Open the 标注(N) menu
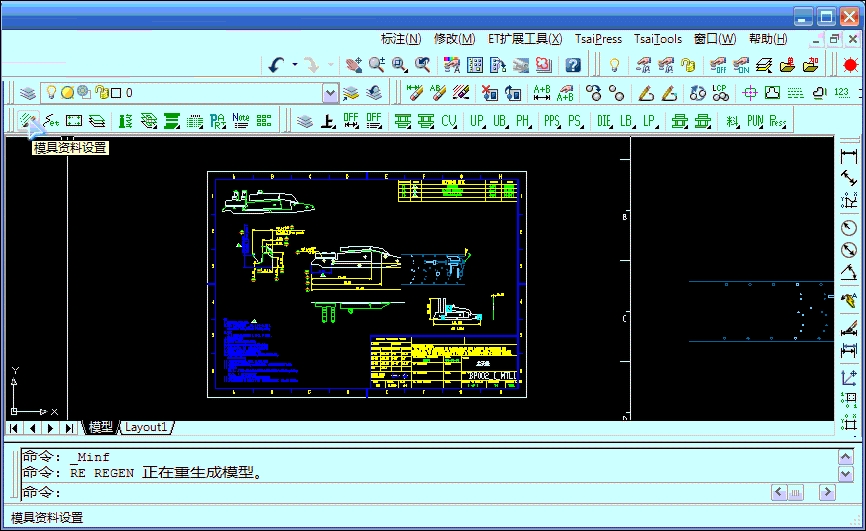Image resolution: width=866 pixels, height=531 pixels. click(x=401, y=39)
